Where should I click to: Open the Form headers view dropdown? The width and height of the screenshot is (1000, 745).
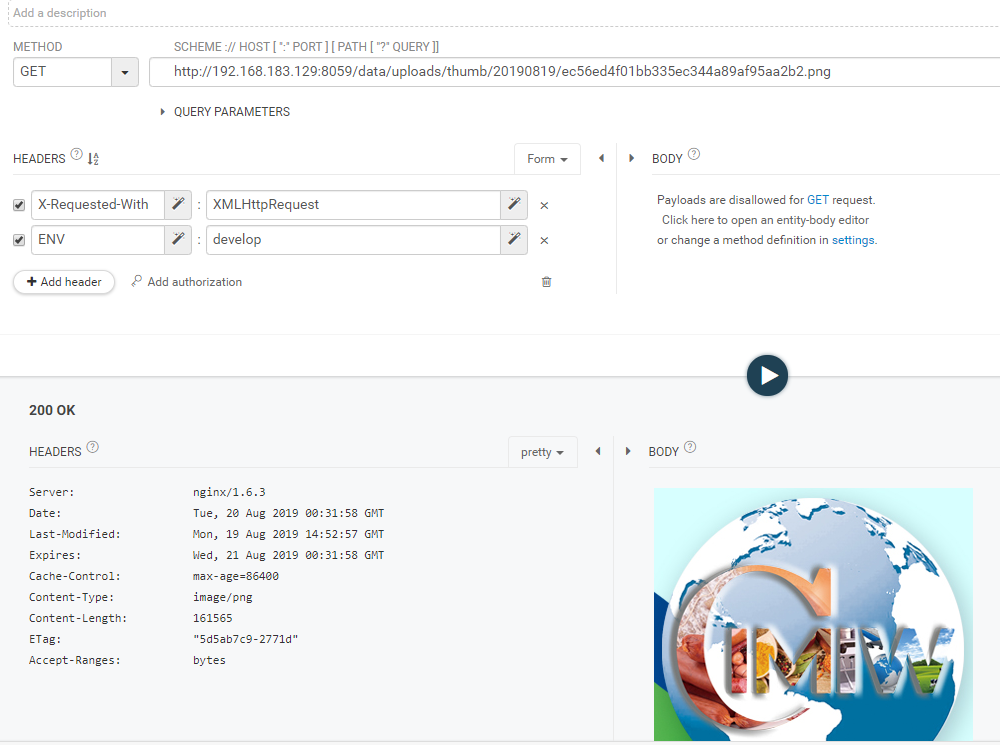(x=547, y=159)
